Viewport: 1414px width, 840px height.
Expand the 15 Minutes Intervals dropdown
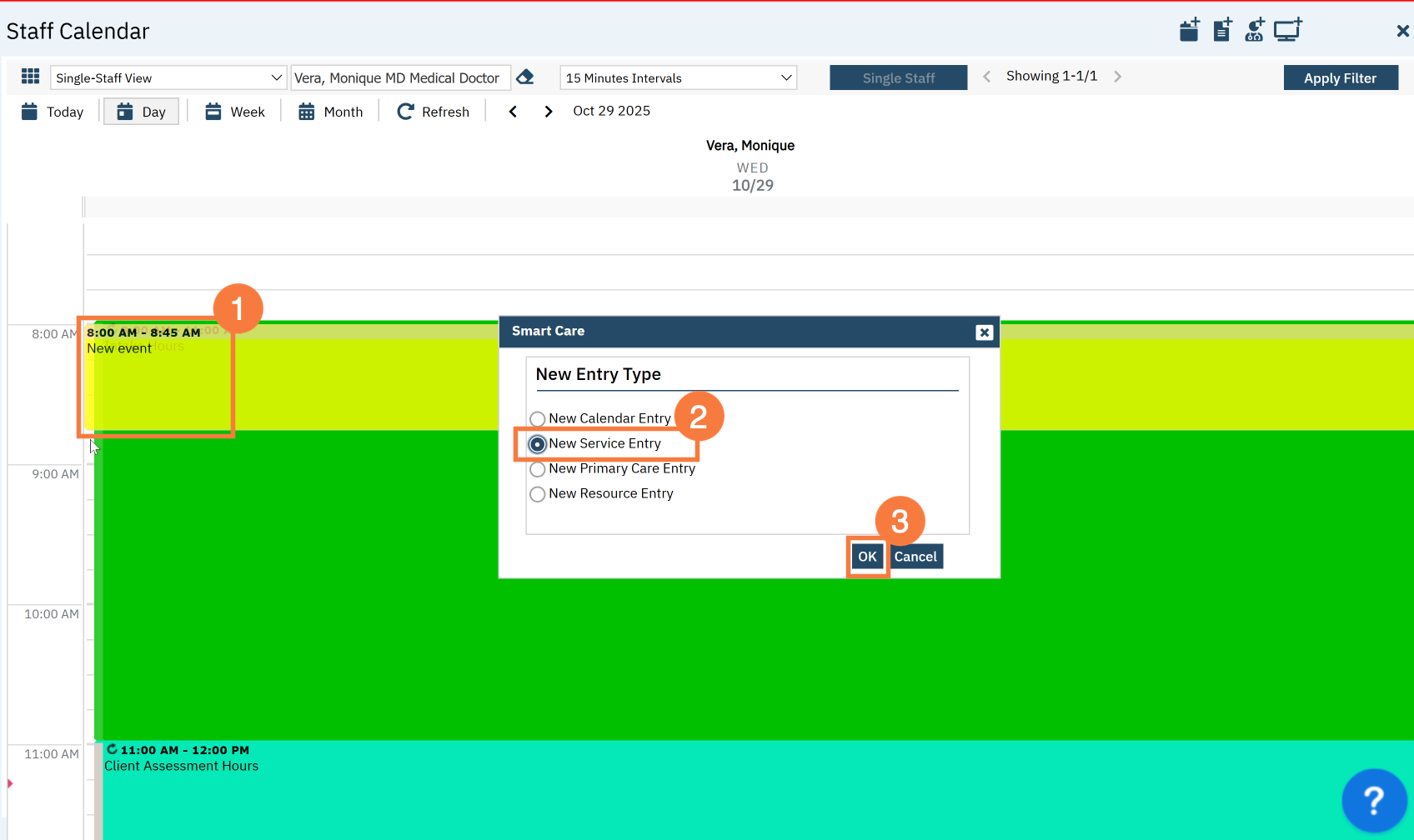coord(678,77)
